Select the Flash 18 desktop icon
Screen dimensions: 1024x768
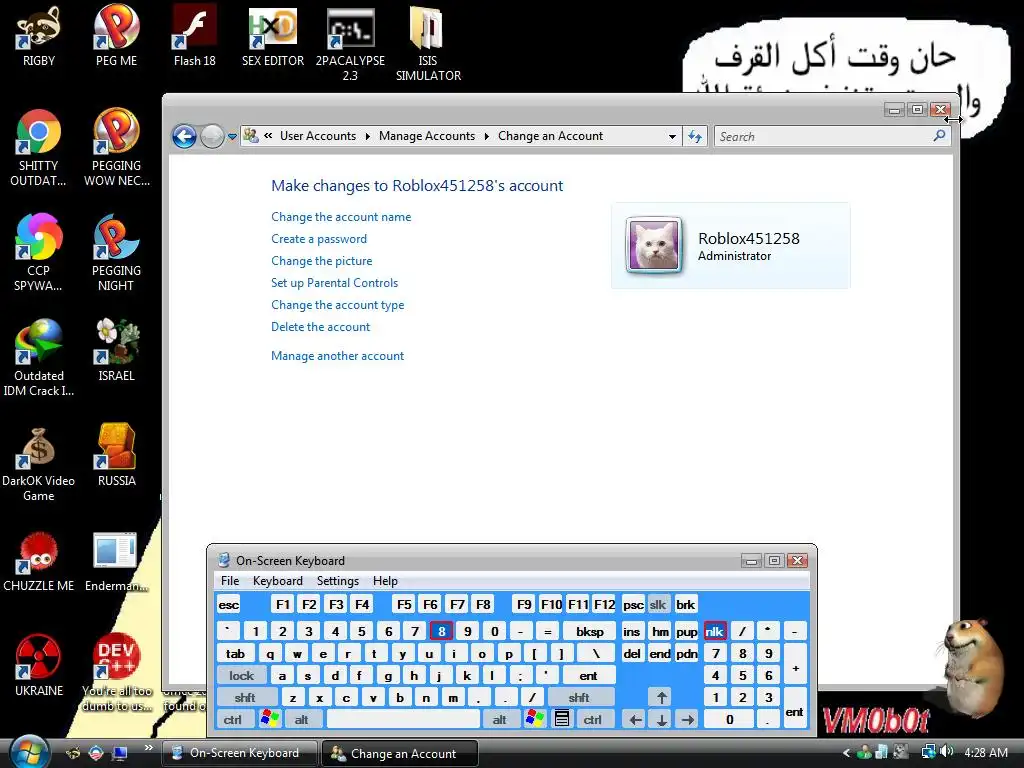pyautogui.click(x=195, y=36)
